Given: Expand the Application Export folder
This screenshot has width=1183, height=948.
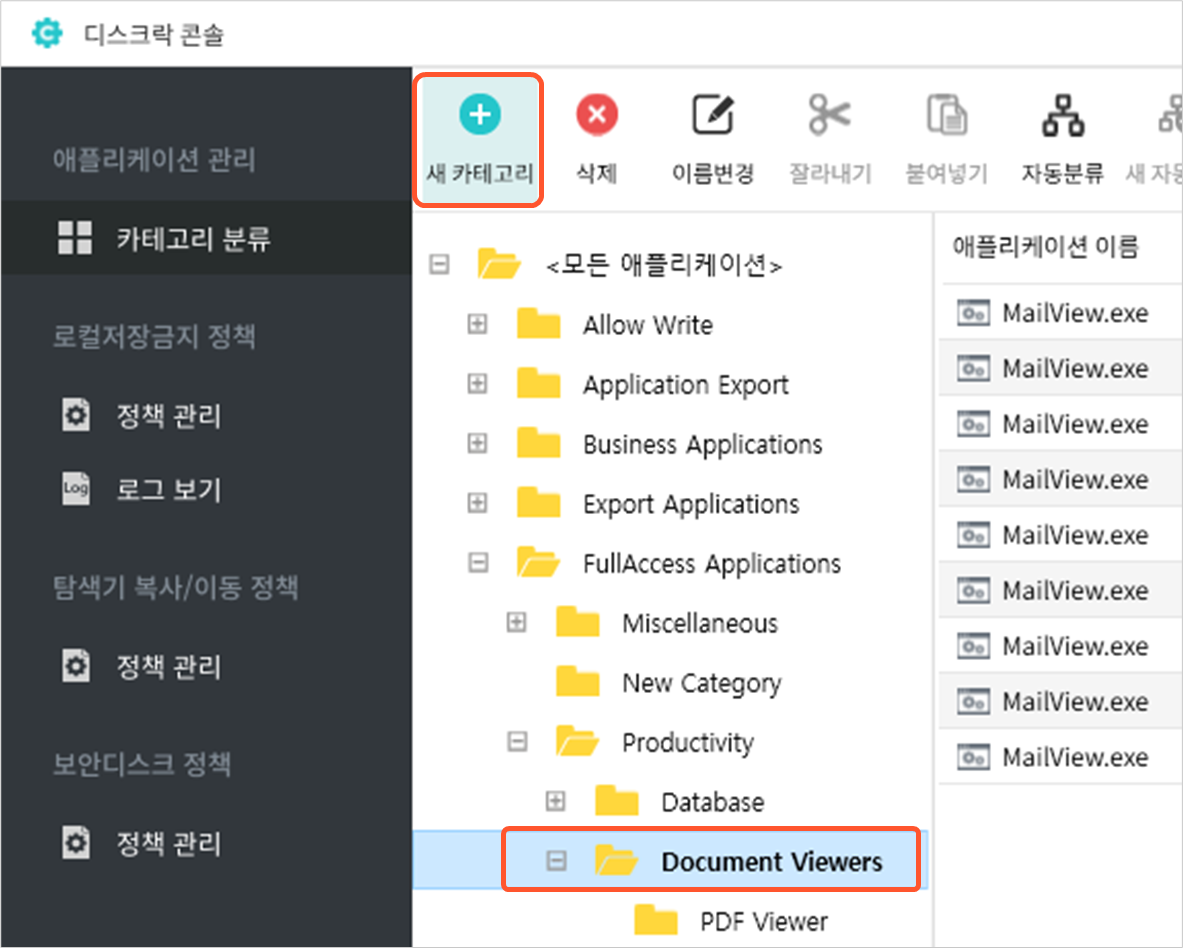Looking at the screenshot, I should pos(477,384).
